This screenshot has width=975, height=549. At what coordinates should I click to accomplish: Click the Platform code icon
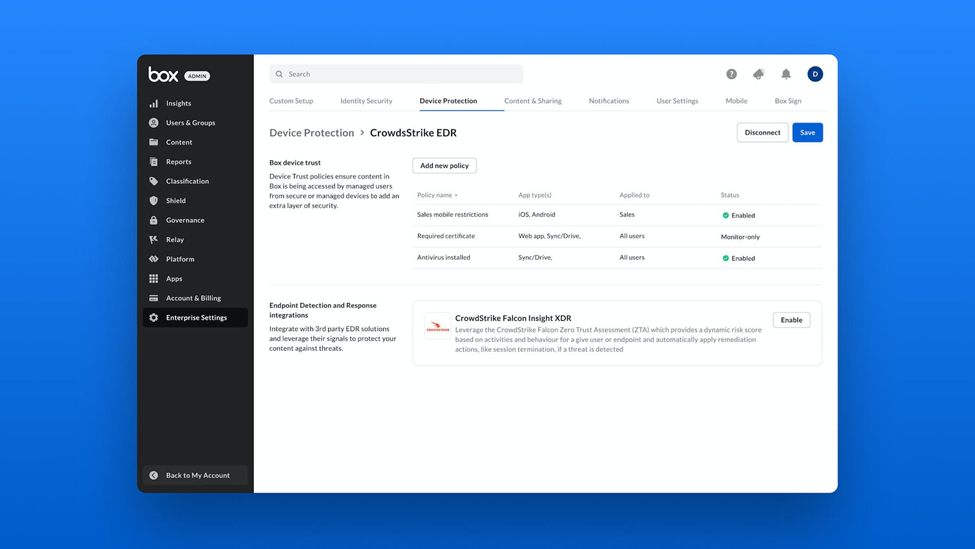coord(154,259)
